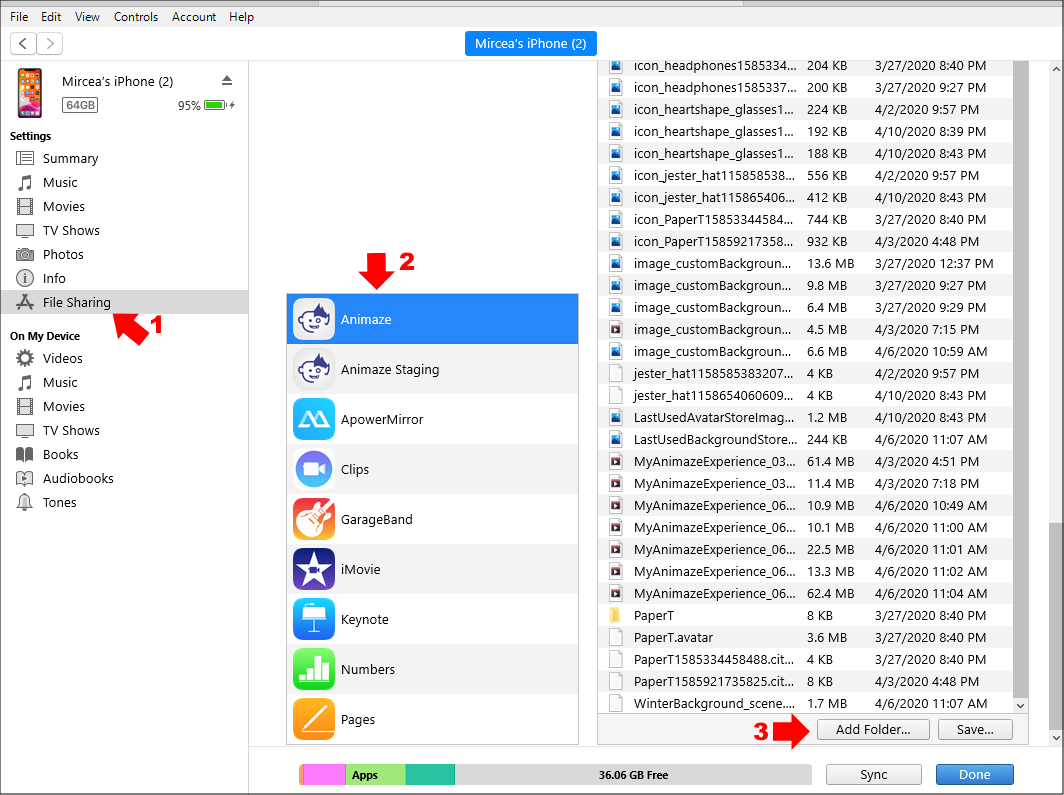Open the File menu

tap(19, 16)
